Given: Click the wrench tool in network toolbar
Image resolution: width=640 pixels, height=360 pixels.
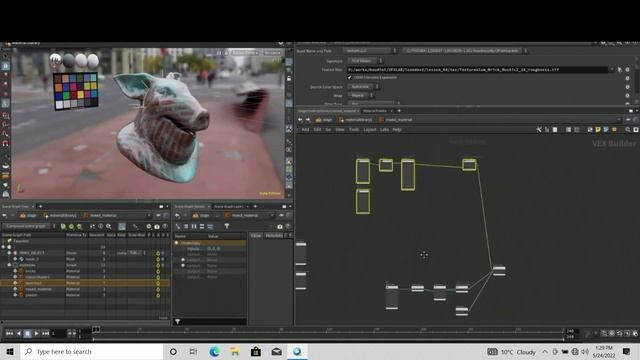Looking at the screenshot, I should (539, 129).
